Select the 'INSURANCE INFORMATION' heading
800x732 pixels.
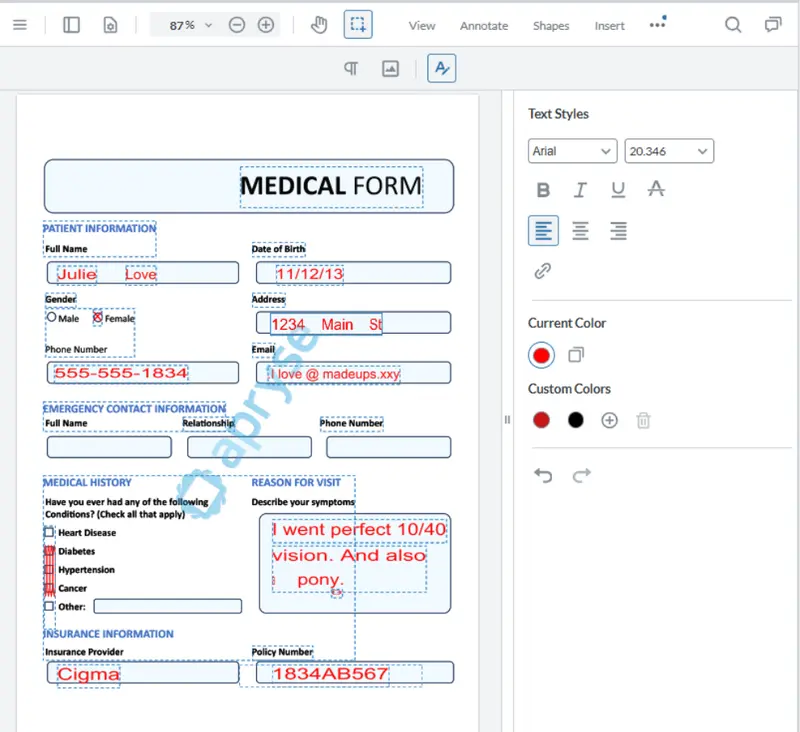(x=108, y=634)
